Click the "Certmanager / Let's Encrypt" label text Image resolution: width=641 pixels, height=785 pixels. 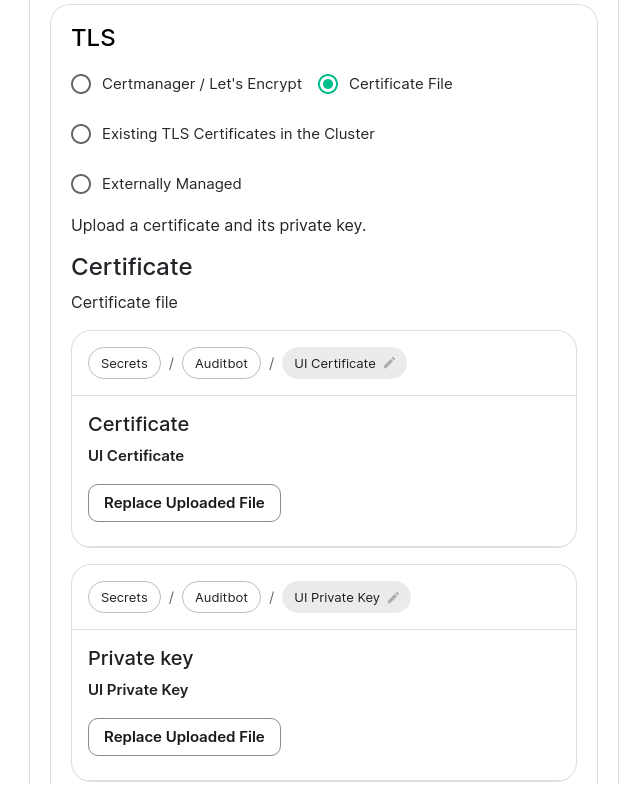(202, 84)
